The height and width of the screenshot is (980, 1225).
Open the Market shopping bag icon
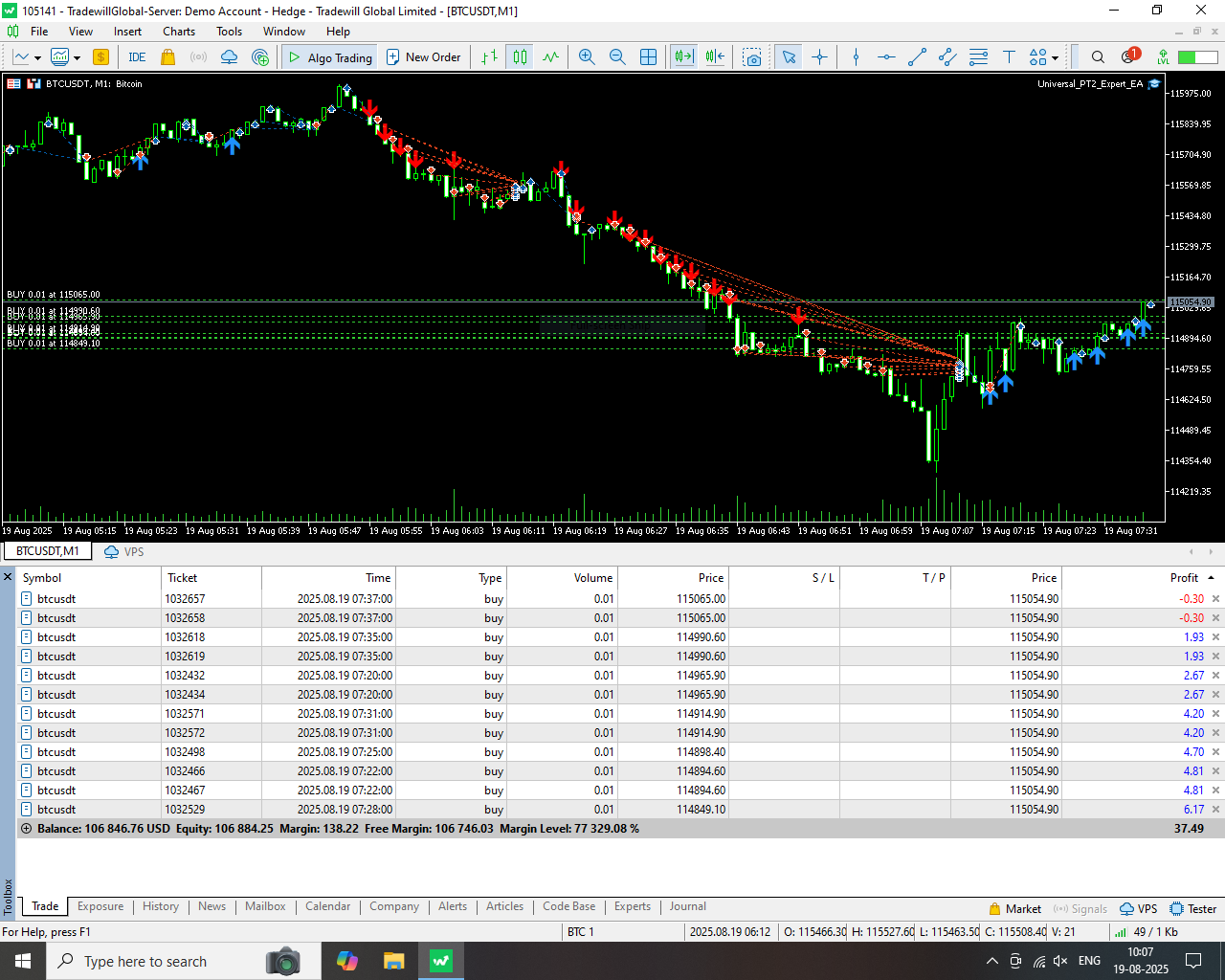[168, 57]
